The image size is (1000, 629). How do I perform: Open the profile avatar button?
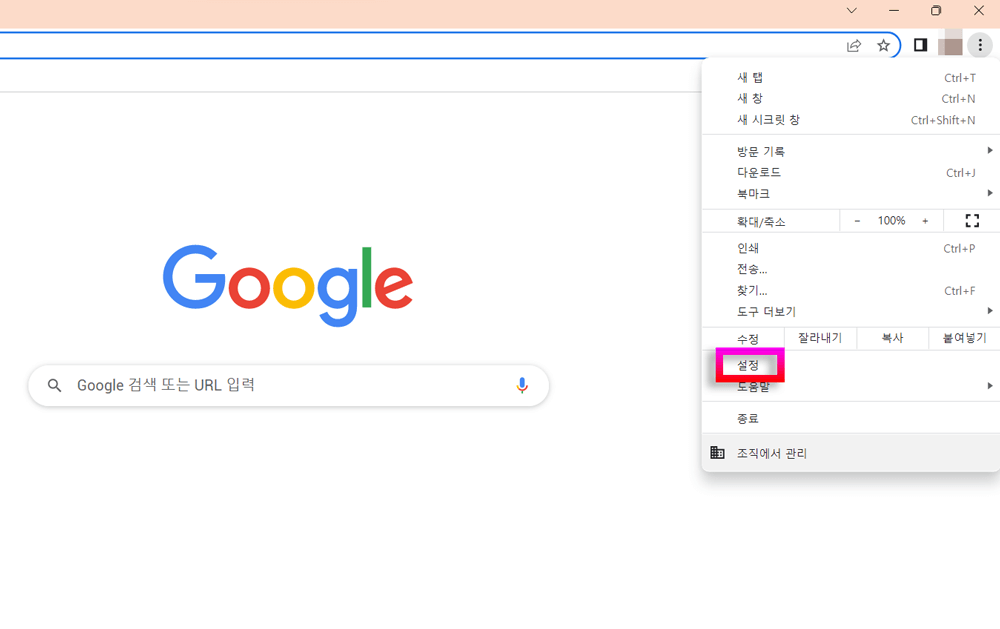(x=950, y=45)
